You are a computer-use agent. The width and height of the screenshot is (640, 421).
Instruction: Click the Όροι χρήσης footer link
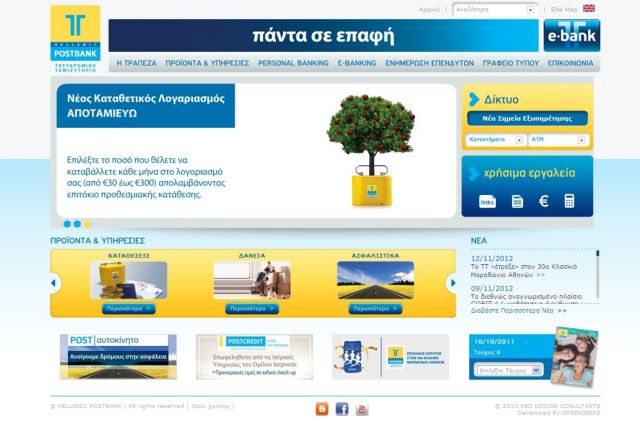[x=211, y=406]
